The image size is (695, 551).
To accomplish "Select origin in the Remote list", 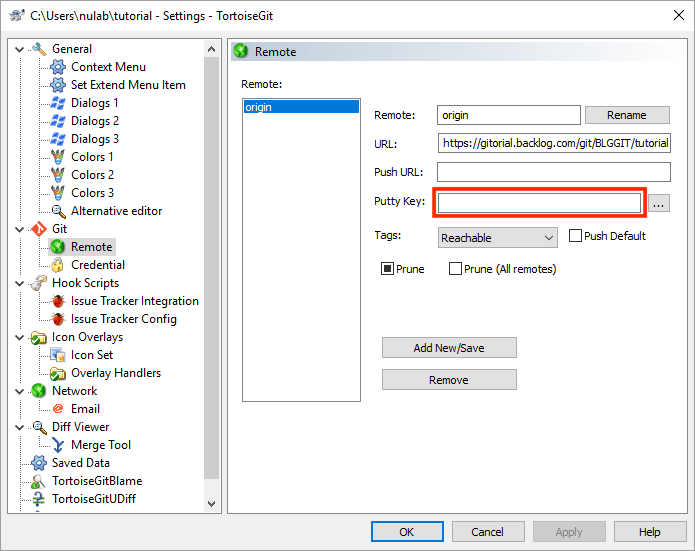I will click(x=301, y=107).
